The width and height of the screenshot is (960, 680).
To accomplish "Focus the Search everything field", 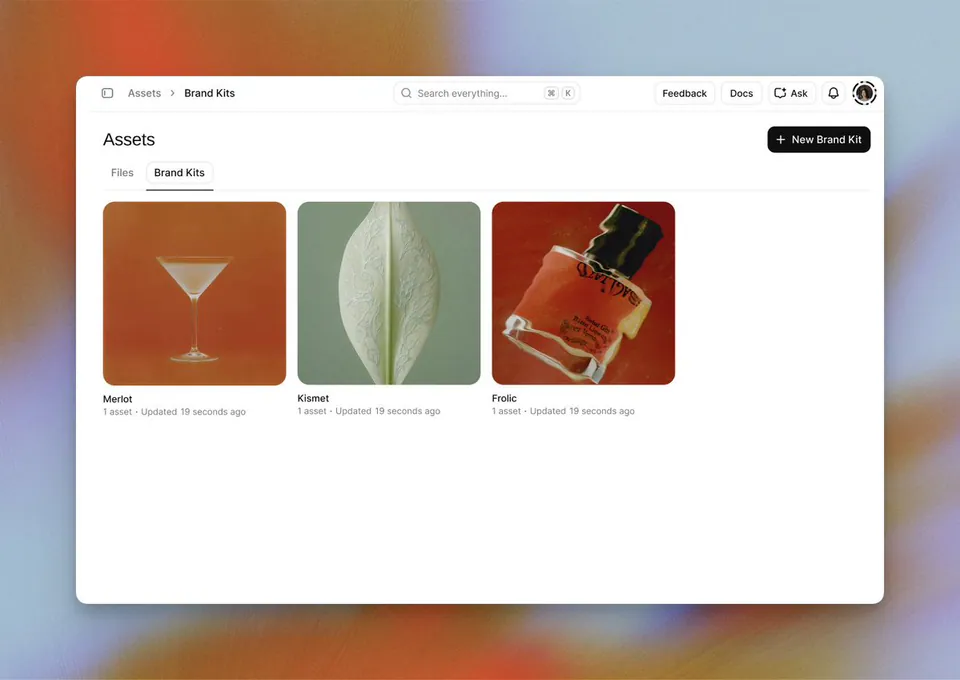I will (x=487, y=93).
